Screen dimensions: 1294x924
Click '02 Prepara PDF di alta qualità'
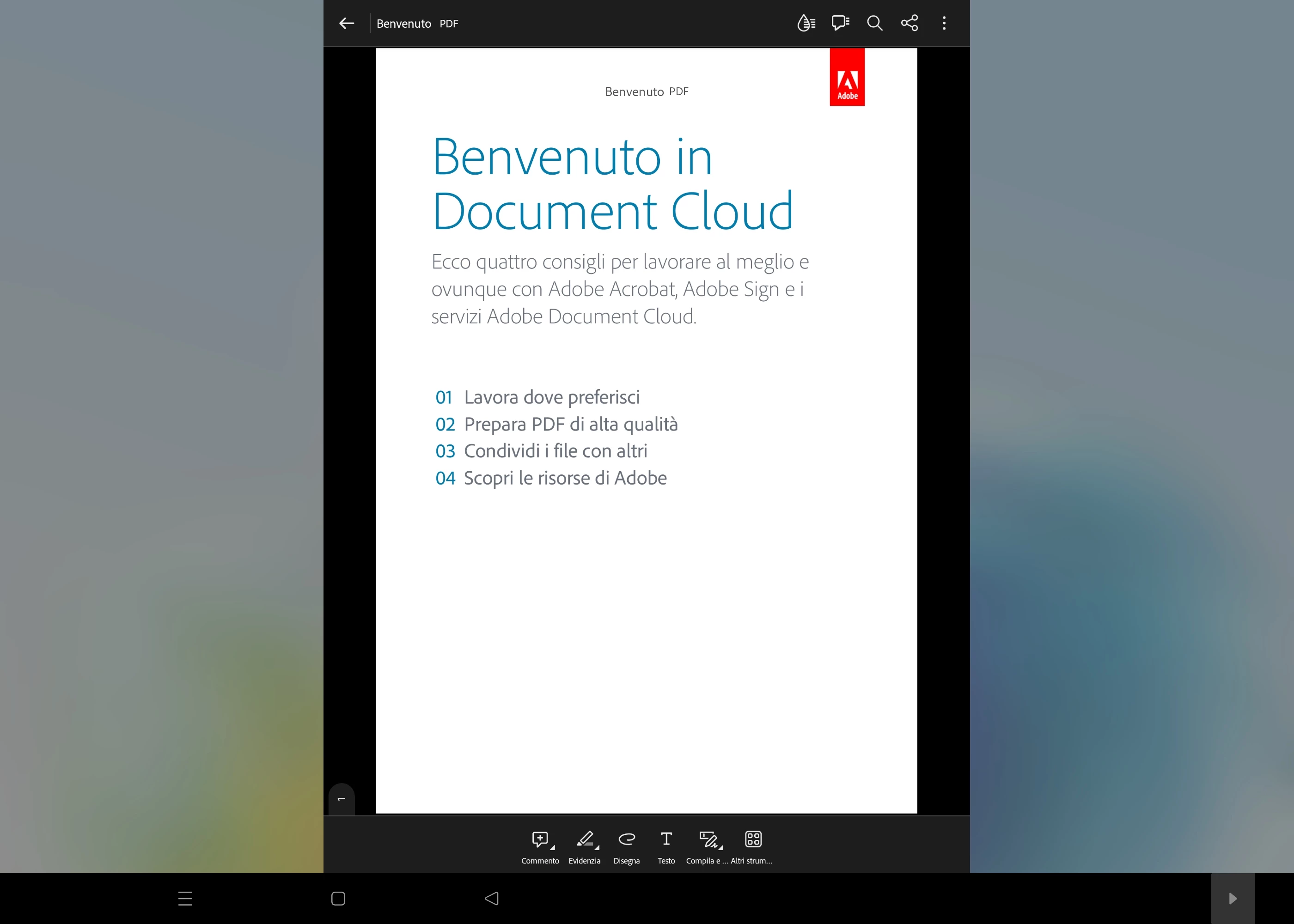pos(556,425)
